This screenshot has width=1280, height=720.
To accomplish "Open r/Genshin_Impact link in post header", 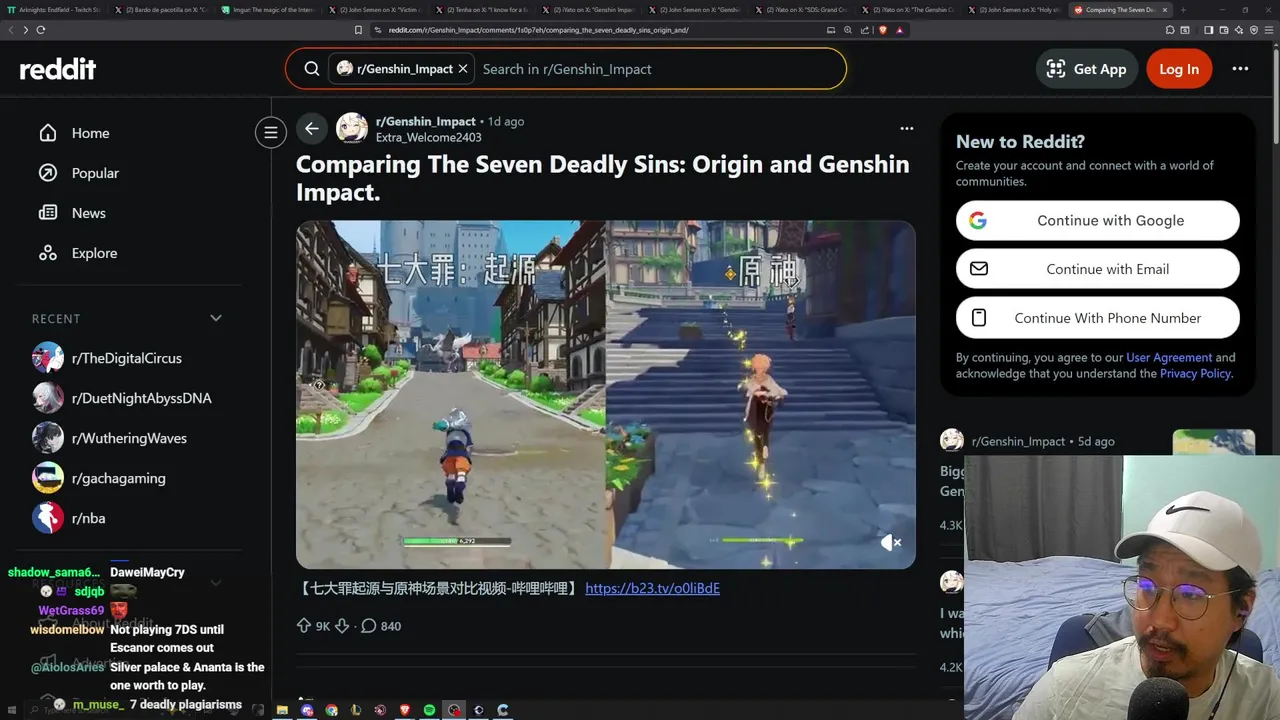I will (426, 121).
